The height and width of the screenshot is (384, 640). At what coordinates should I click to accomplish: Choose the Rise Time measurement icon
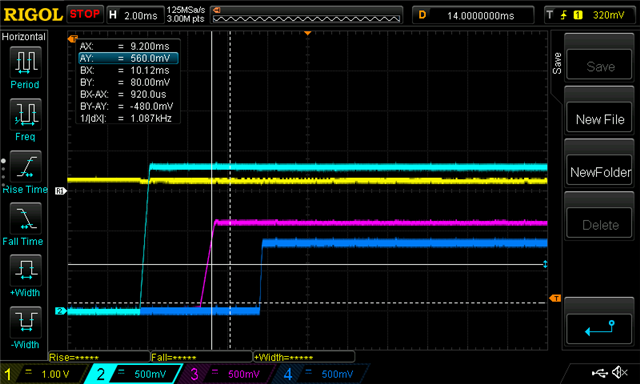(x=25, y=166)
